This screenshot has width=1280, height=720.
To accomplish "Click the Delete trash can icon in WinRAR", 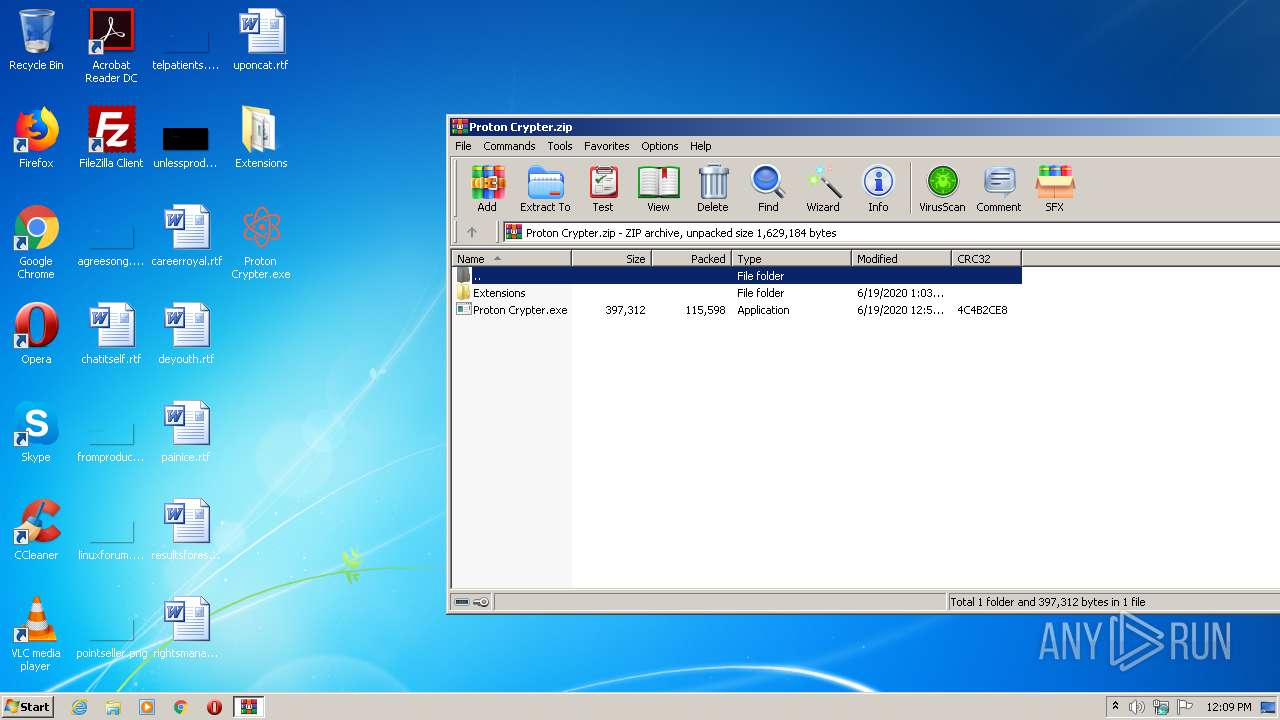I will click(x=713, y=189).
